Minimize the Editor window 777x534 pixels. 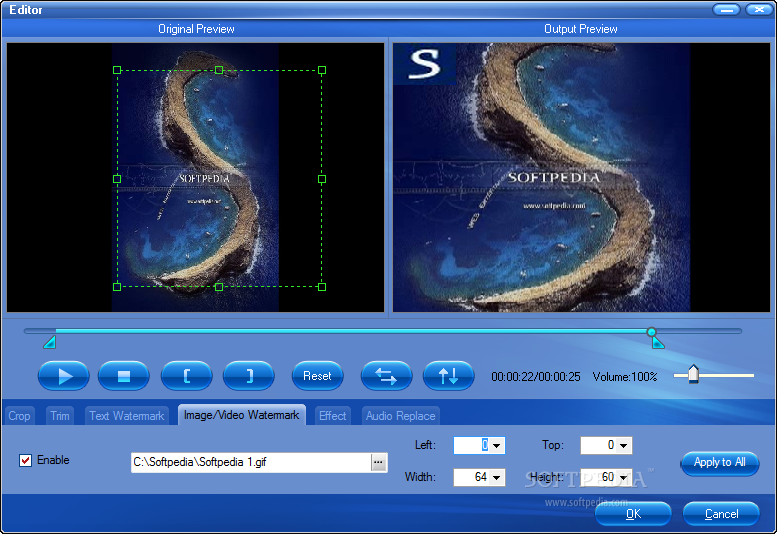coord(727,9)
